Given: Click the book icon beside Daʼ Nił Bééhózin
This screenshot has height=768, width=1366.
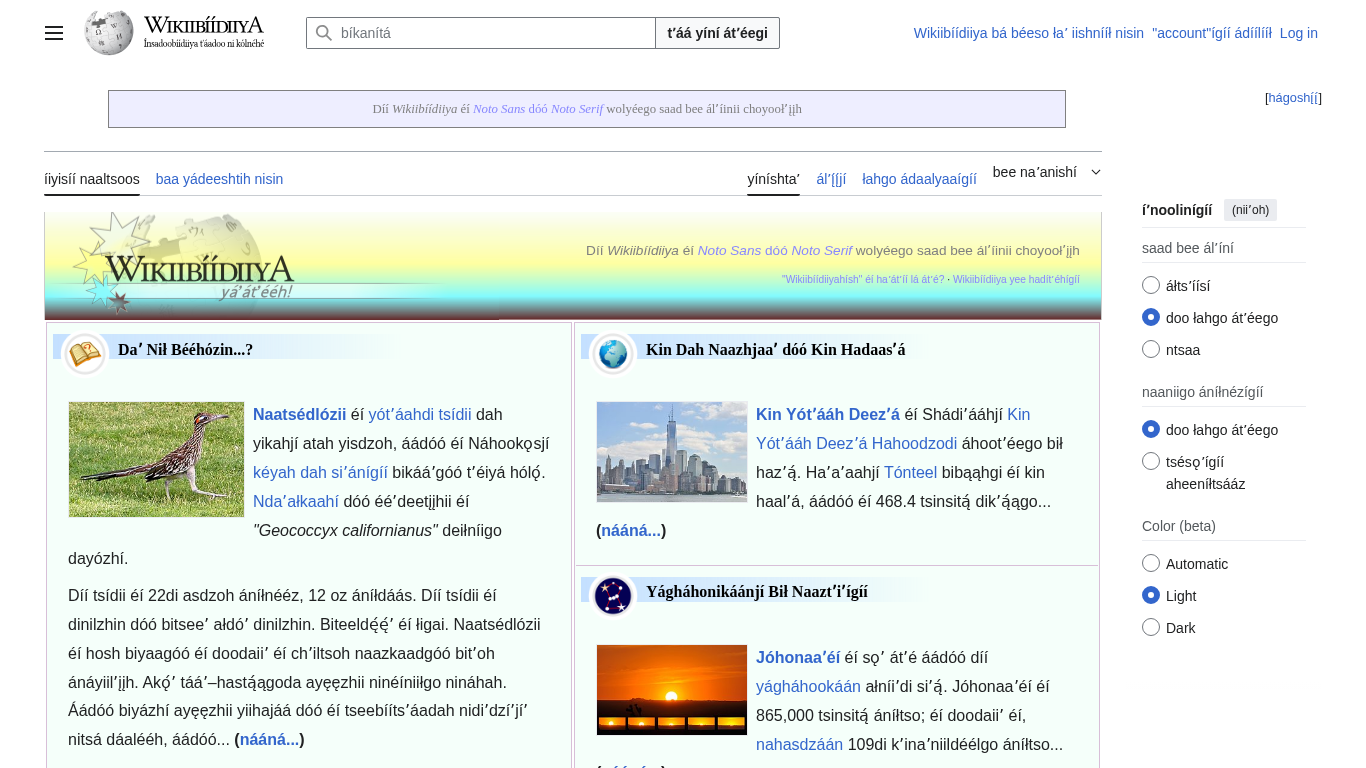Looking at the screenshot, I should (85, 354).
